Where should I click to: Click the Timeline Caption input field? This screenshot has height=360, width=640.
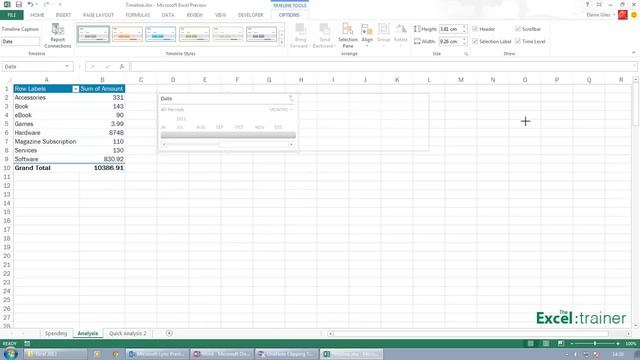[20, 41]
